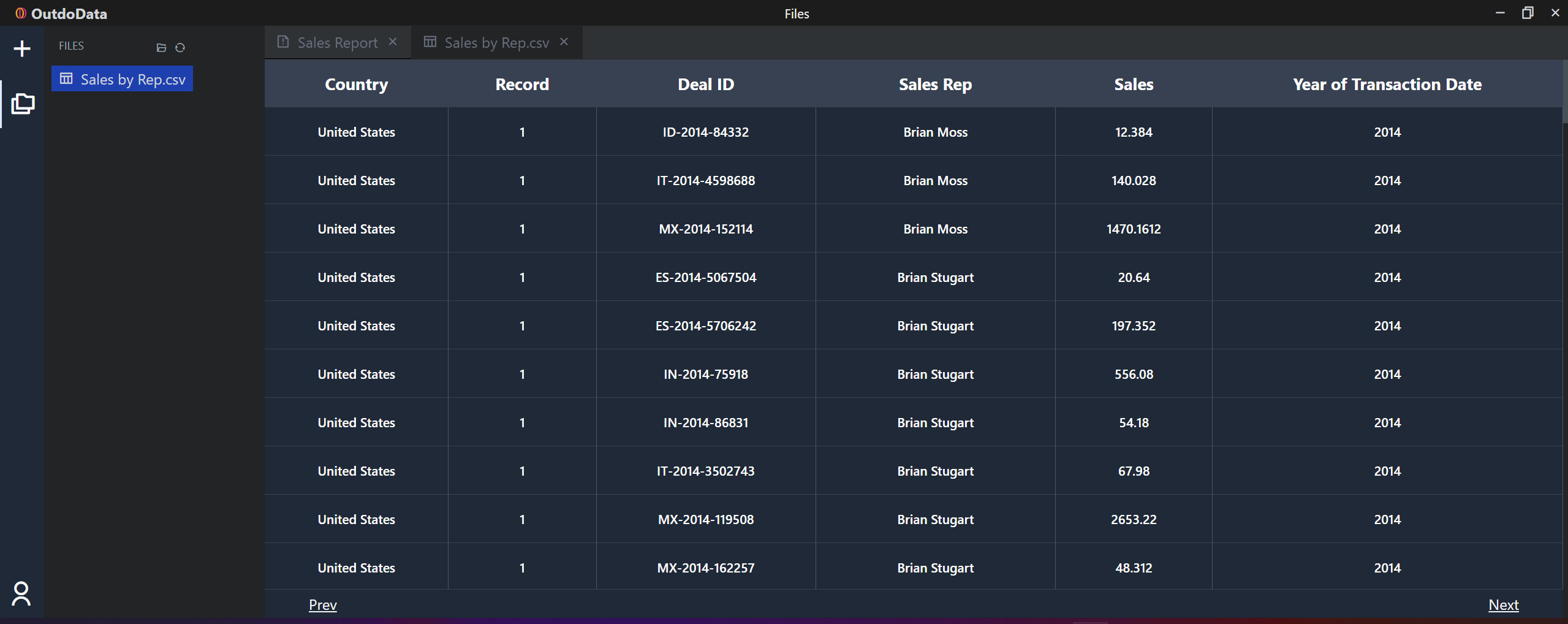
Task: Click the refresh files icon
Action: click(180, 48)
